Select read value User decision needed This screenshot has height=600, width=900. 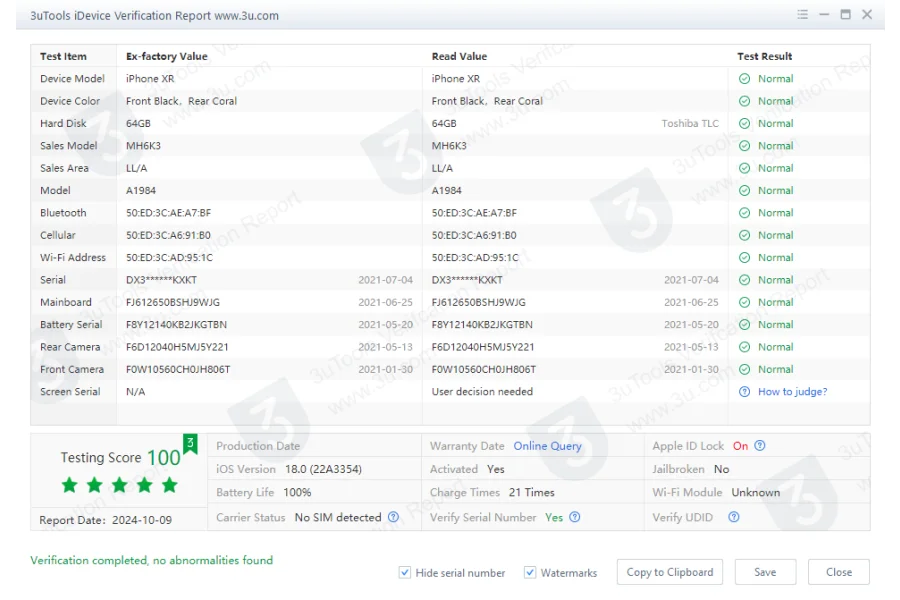coord(482,392)
